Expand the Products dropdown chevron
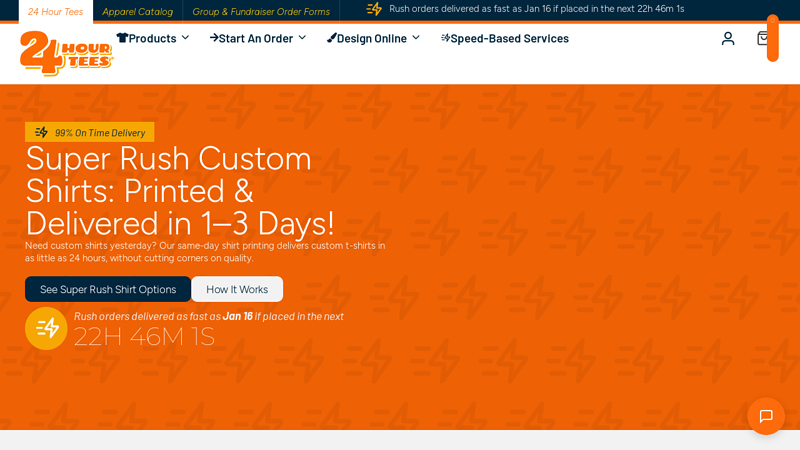Screen dimensions: 800x450 tap(185, 38)
